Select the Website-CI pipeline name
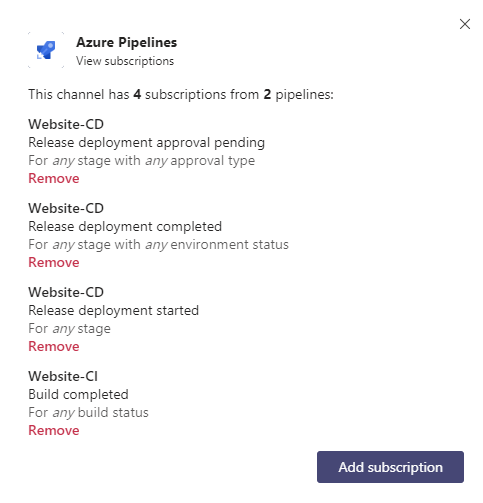This screenshot has width=483, height=503. pos(63,376)
